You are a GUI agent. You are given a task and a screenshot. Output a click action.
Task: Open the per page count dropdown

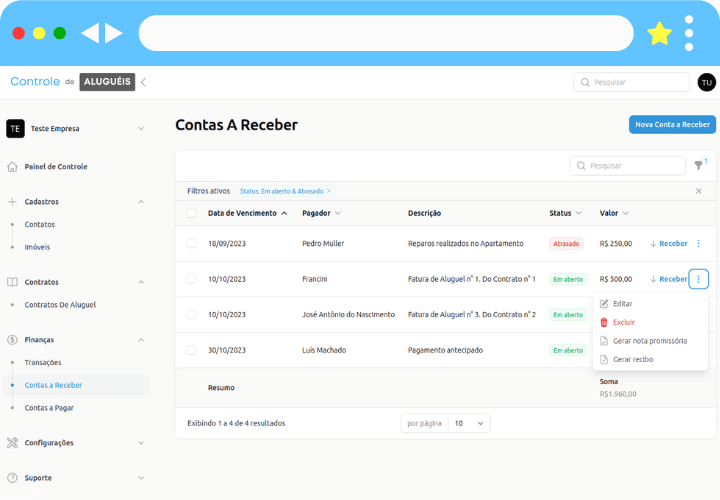click(x=469, y=423)
